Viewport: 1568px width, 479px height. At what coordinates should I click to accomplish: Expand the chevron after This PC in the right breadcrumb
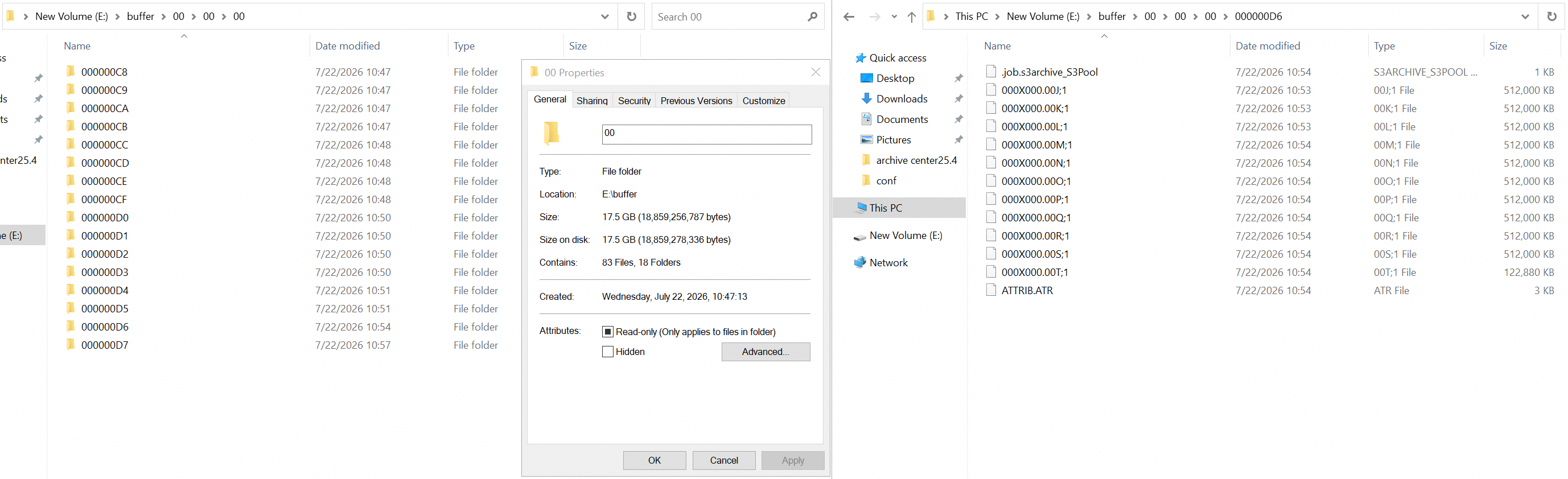click(997, 16)
